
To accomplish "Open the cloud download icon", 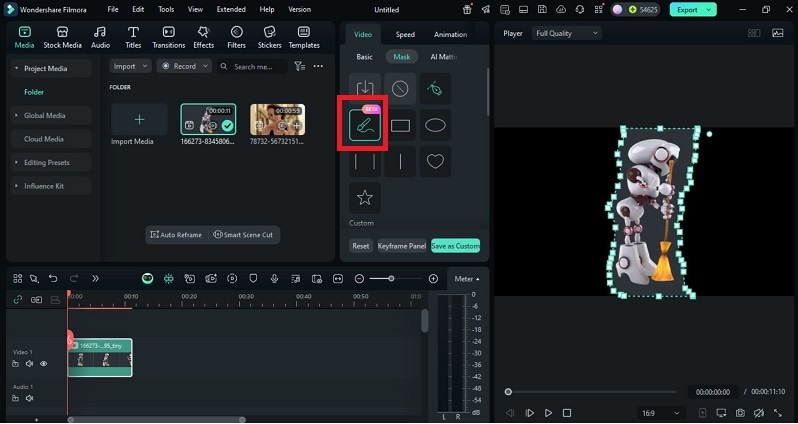I will [561, 10].
